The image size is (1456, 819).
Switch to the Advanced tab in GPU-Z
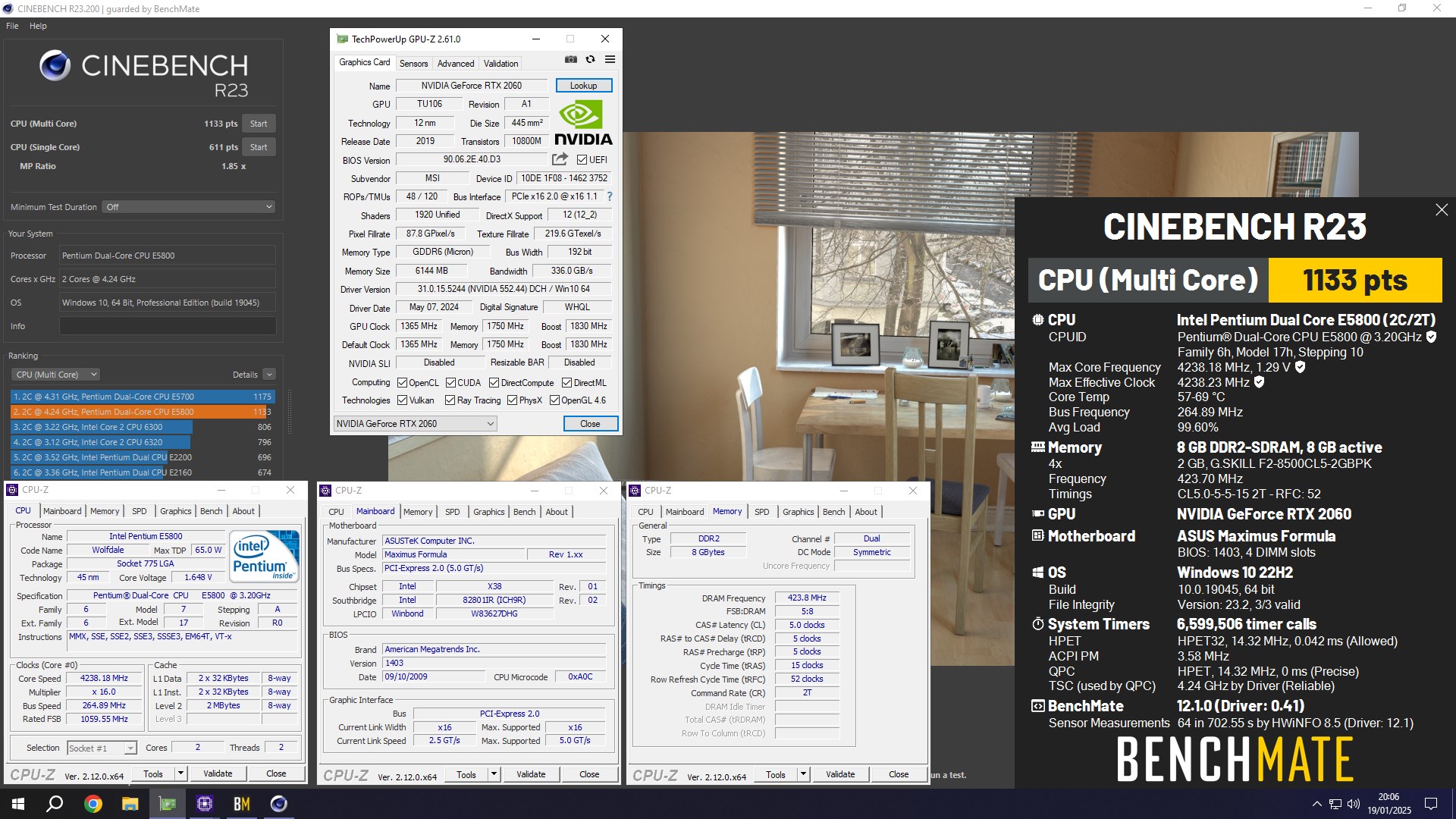pyautogui.click(x=456, y=64)
